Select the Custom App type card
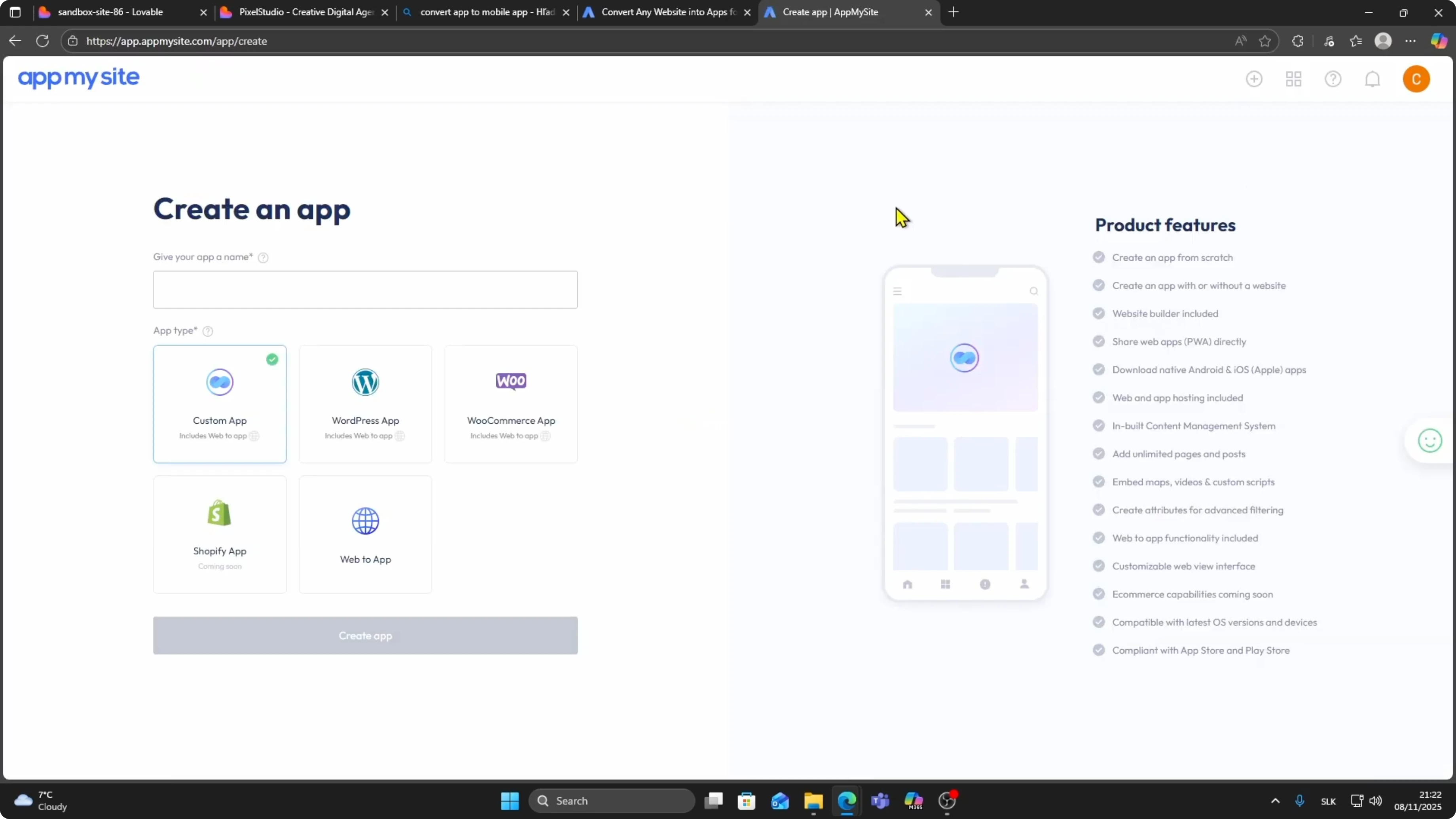1456x819 pixels. (219, 404)
